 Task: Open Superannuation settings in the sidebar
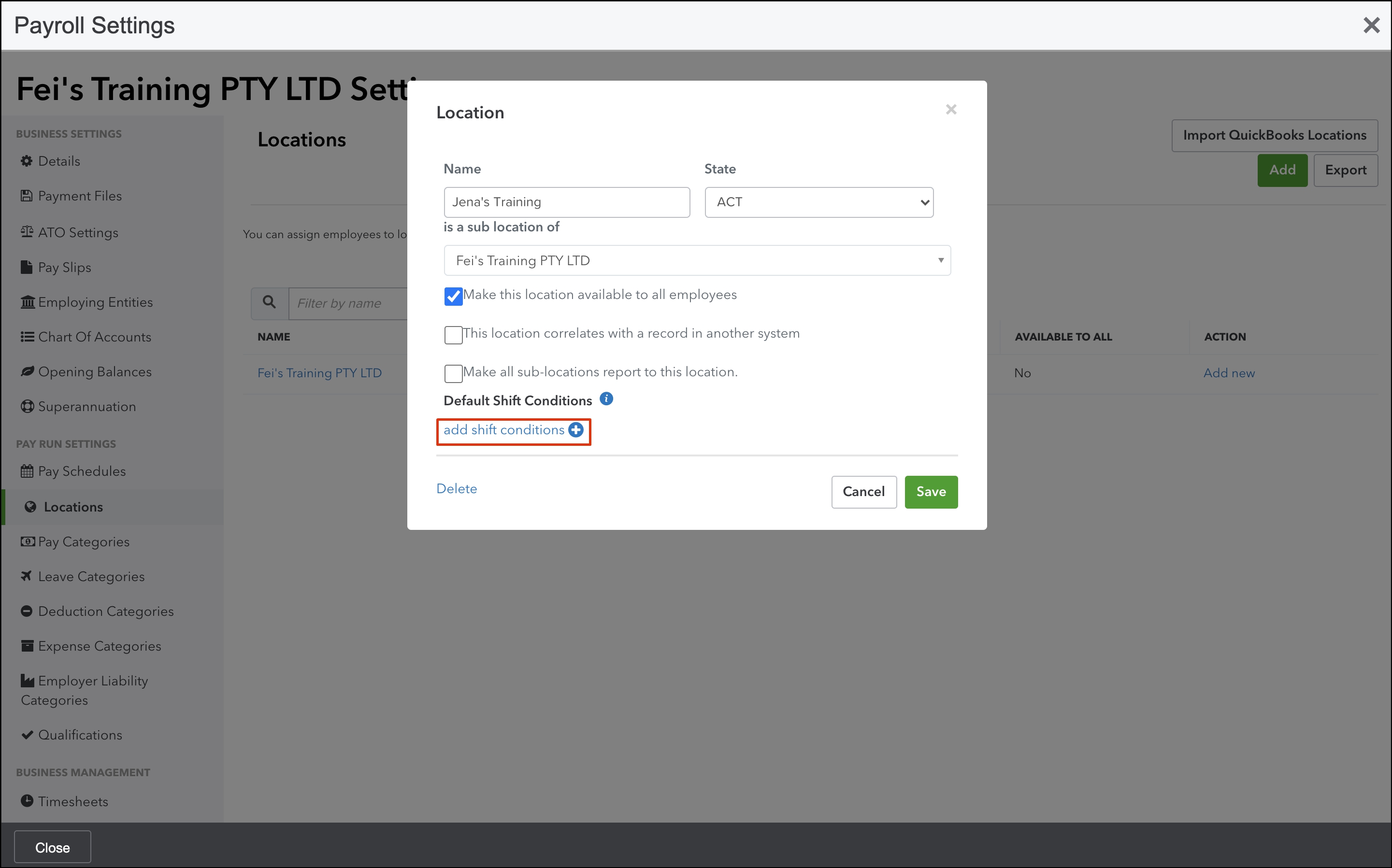point(86,407)
